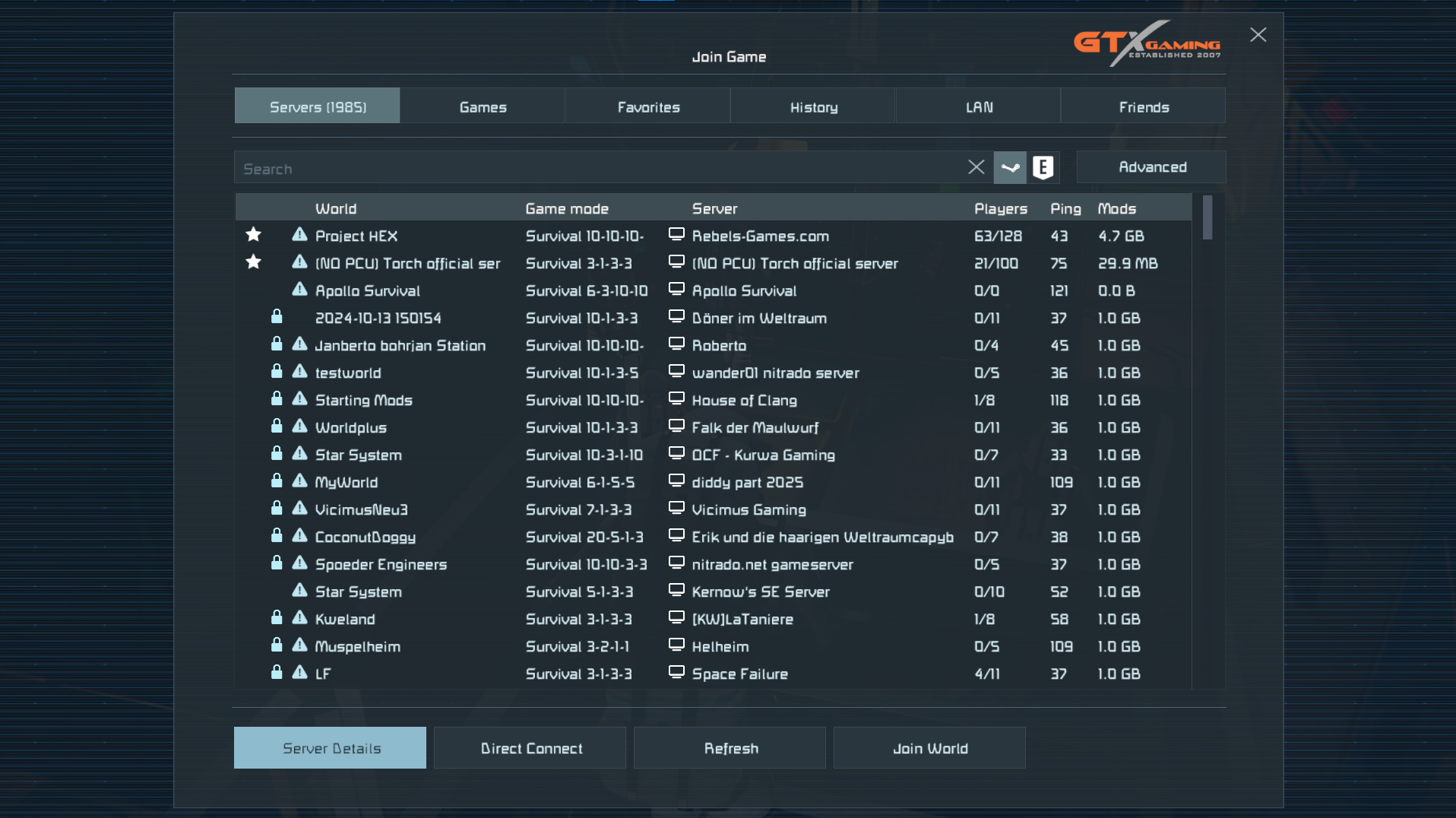Viewport: 1456px width, 818px height.
Task: Open the Advanced search options
Action: [1151, 167]
